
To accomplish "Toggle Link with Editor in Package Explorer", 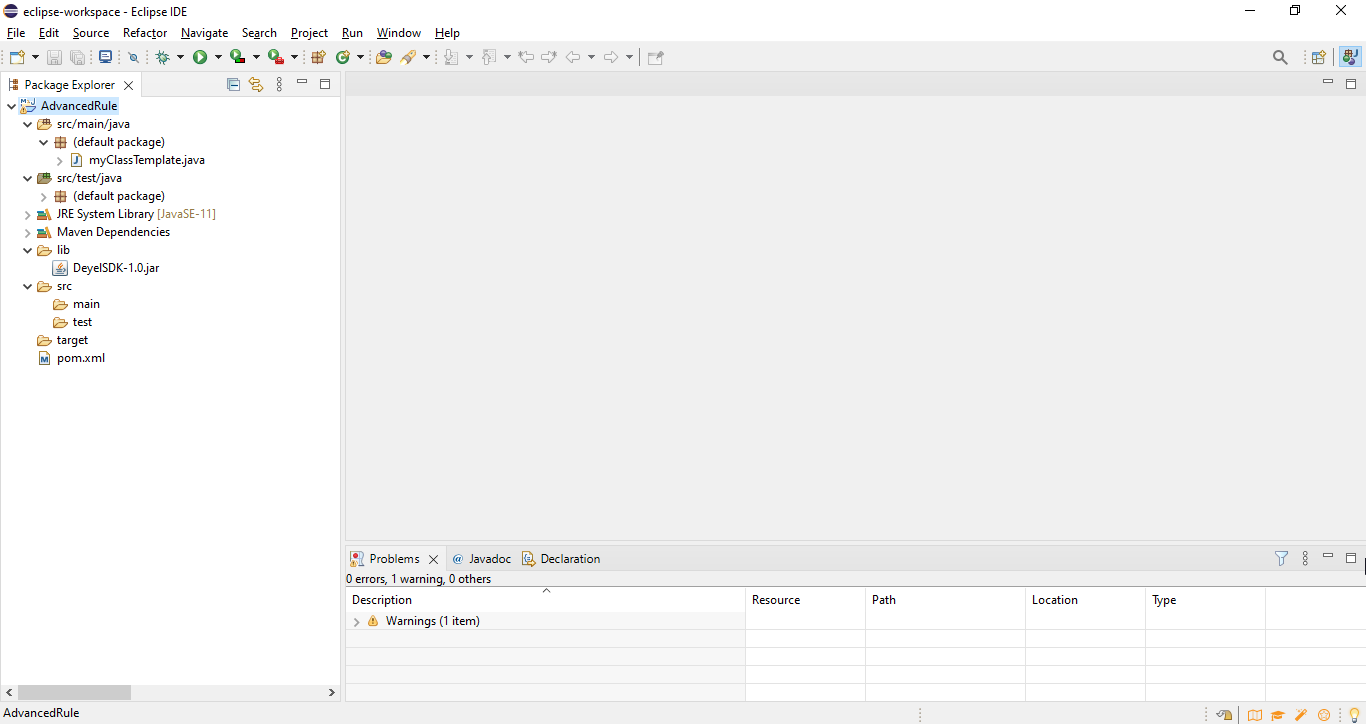I will pos(256,85).
